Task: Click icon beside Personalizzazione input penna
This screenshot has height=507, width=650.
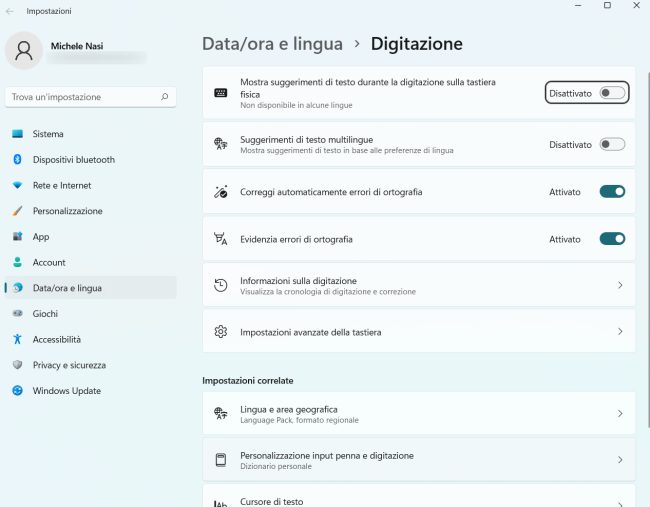Action: click(221, 460)
